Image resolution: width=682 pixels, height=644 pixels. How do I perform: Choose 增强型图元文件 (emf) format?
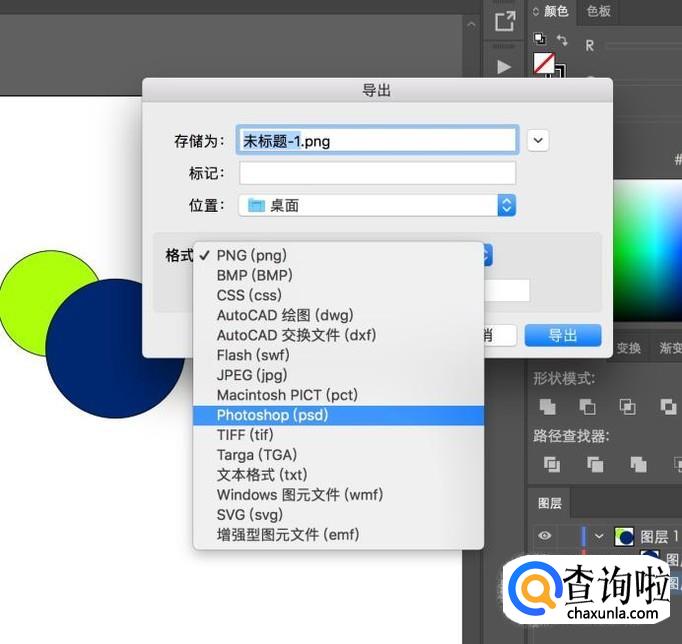click(x=338, y=535)
